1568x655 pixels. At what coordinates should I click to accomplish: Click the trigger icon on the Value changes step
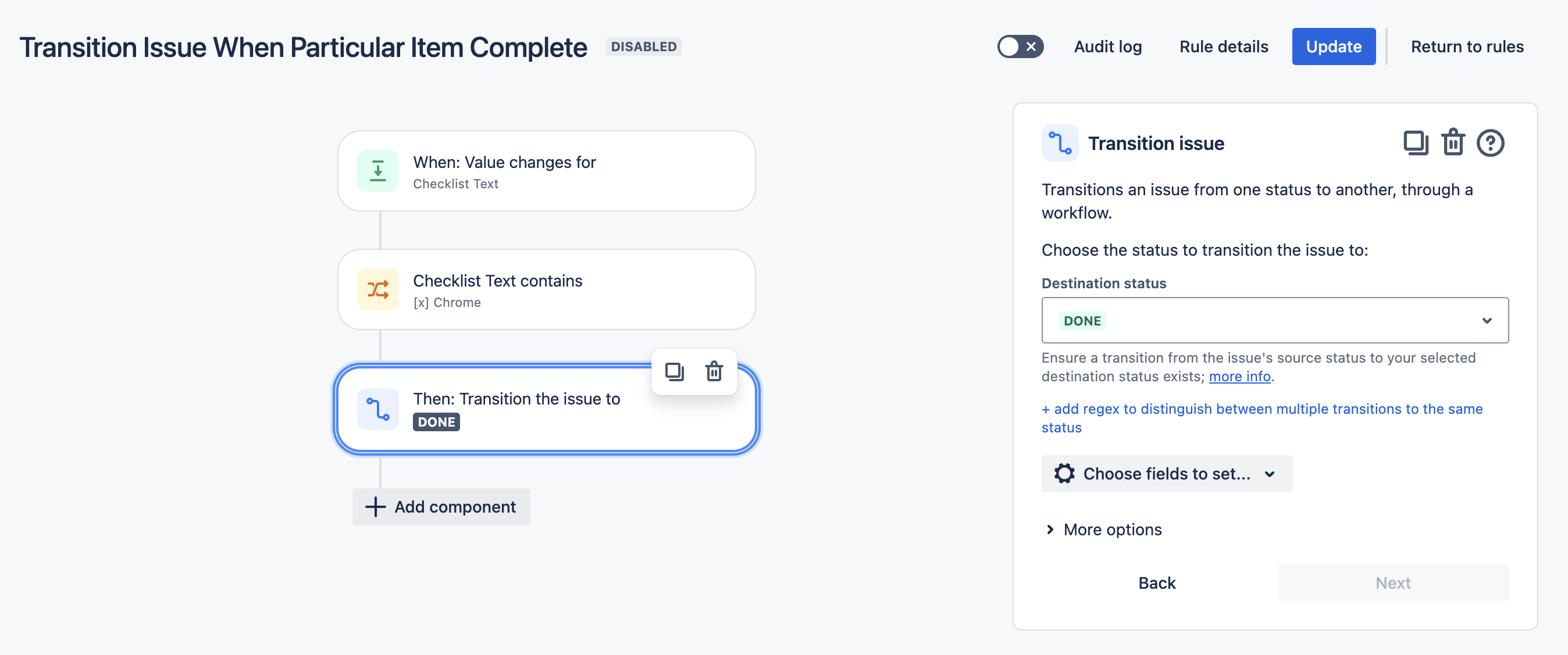[377, 171]
